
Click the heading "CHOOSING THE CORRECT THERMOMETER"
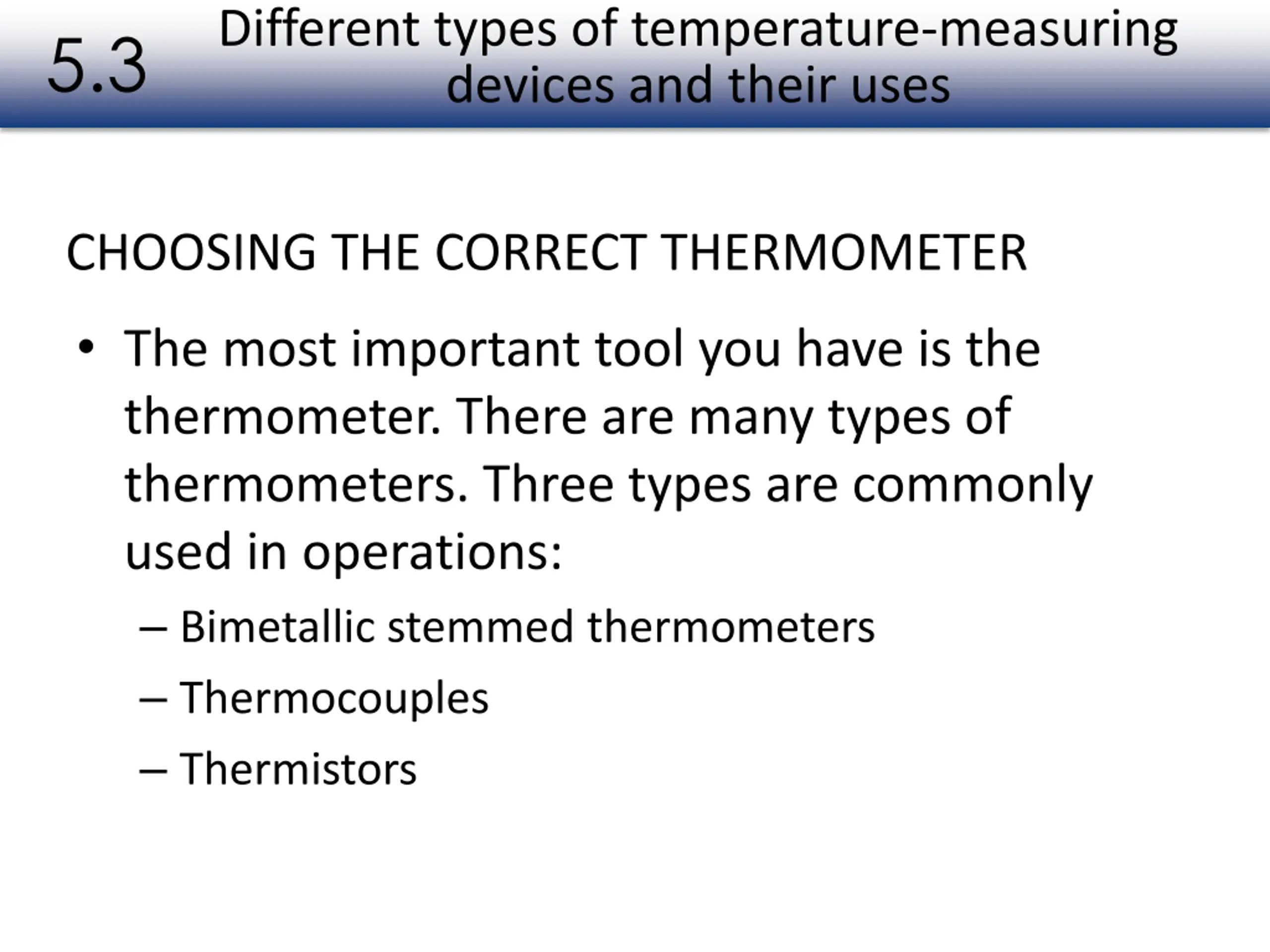546,252
